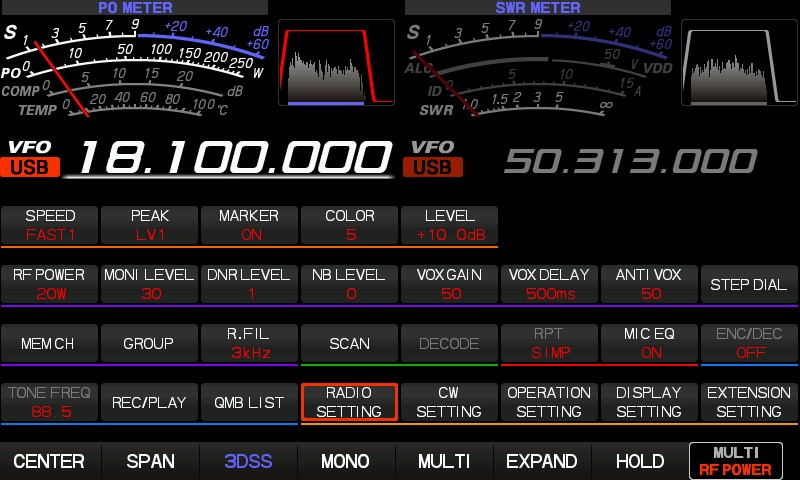This screenshot has width=800, height=480.
Task: Toggle the ENC/DEC OFF button
Action: [749, 343]
